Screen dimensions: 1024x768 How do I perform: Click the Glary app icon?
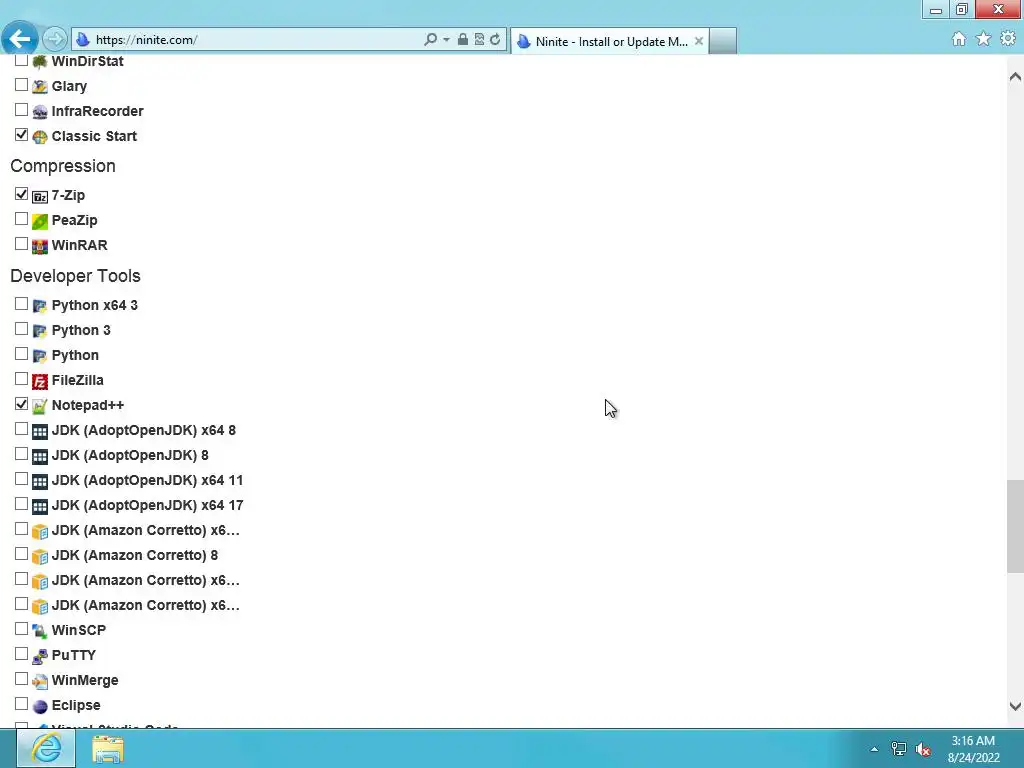(40, 86)
